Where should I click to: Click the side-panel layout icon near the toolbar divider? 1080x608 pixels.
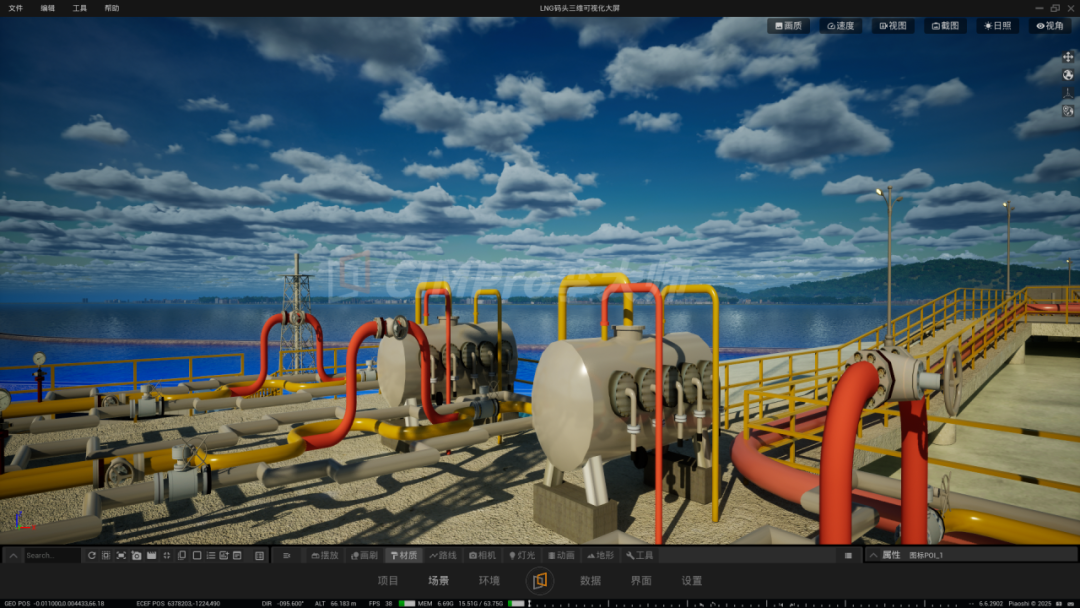(260, 555)
